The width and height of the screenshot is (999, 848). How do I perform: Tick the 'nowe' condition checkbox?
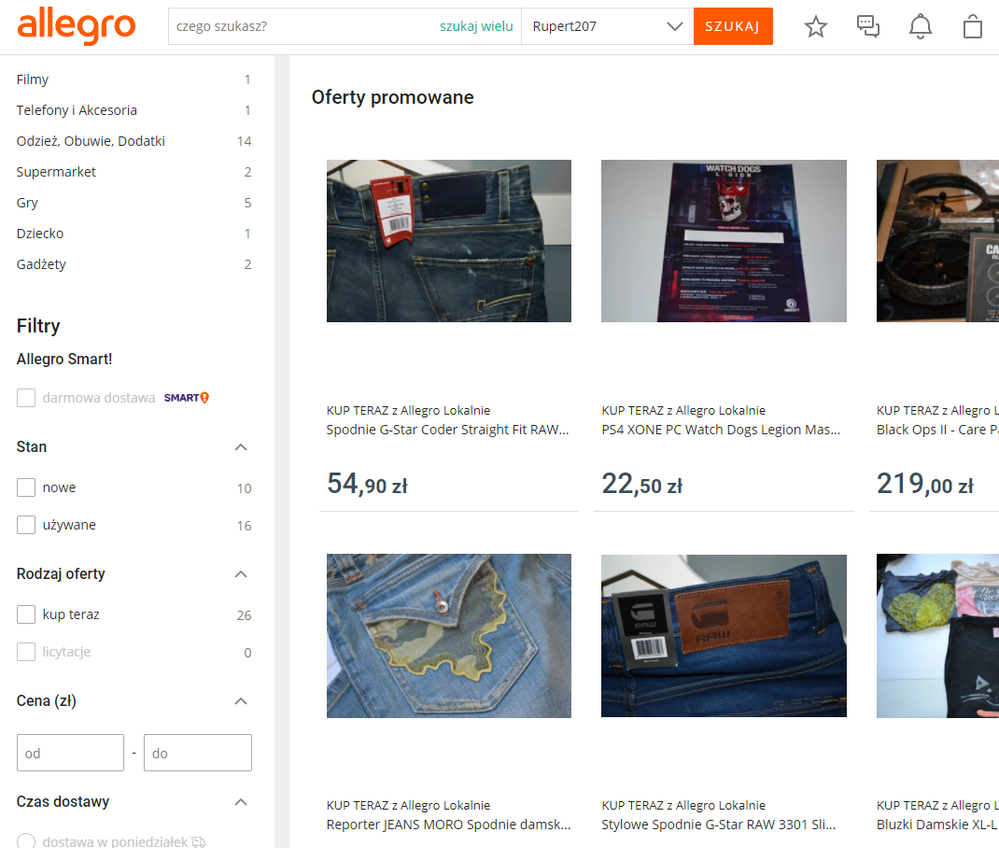click(26, 488)
